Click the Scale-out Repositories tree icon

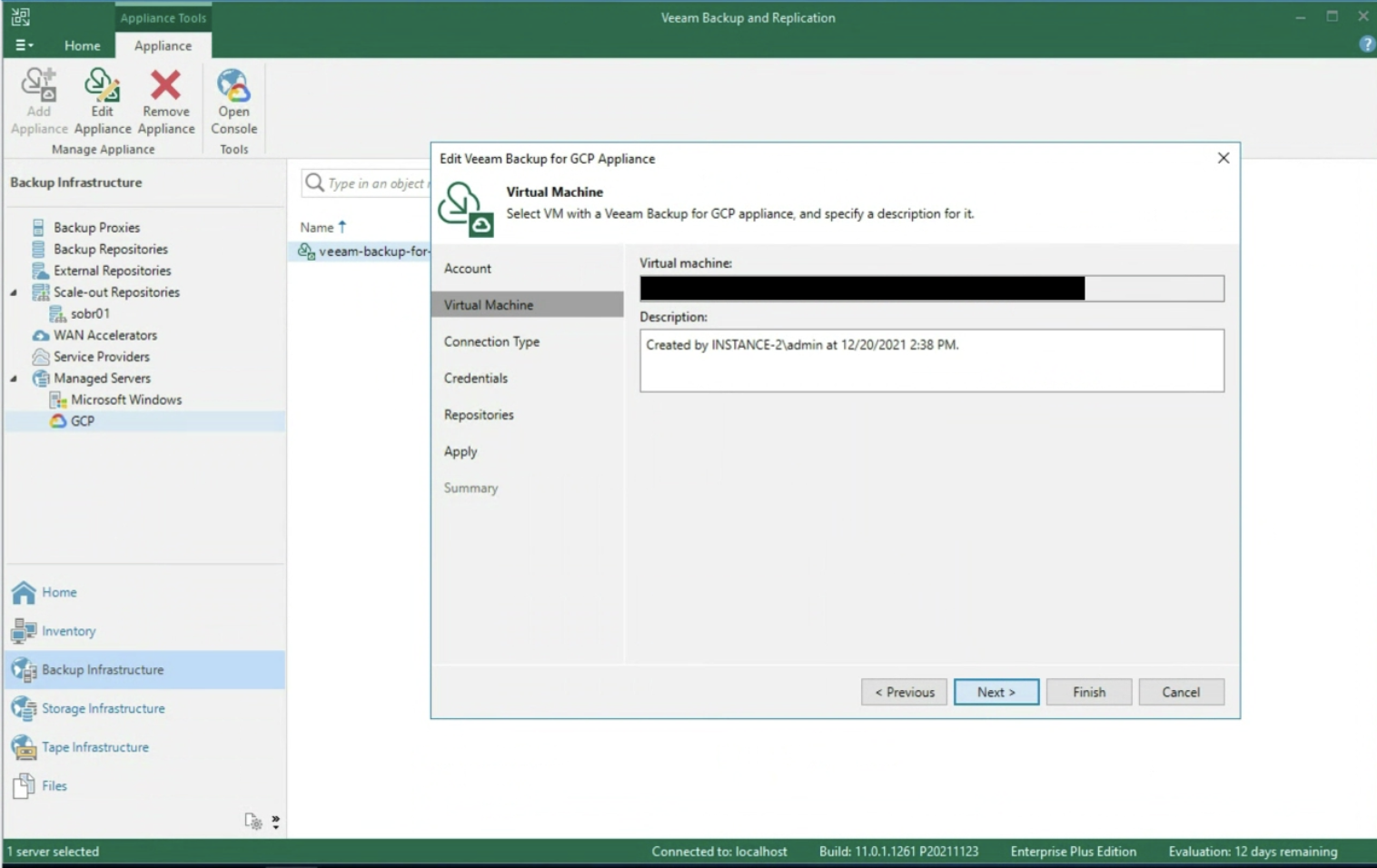[x=40, y=292]
